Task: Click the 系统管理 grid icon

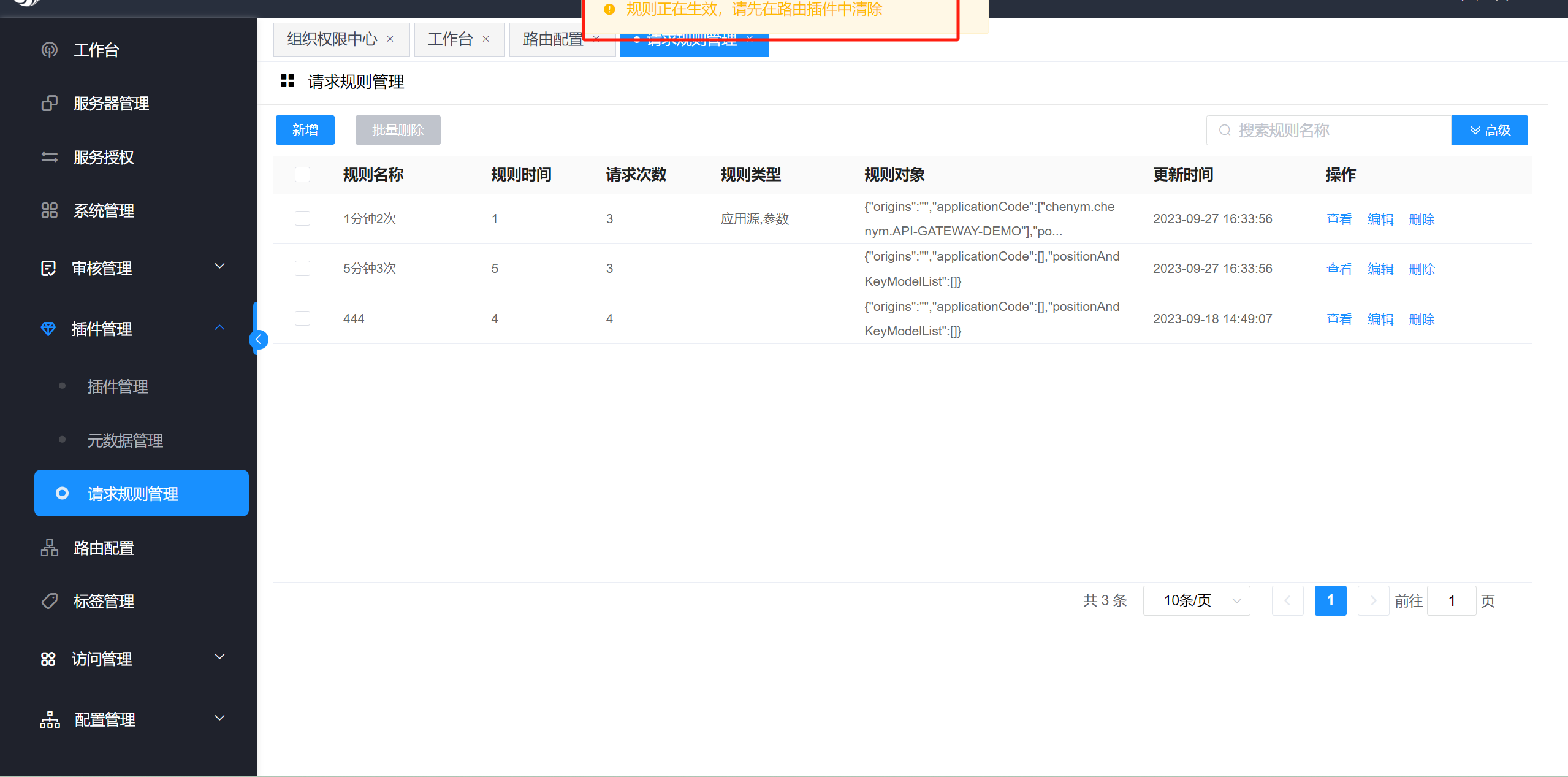Action: click(x=49, y=210)
